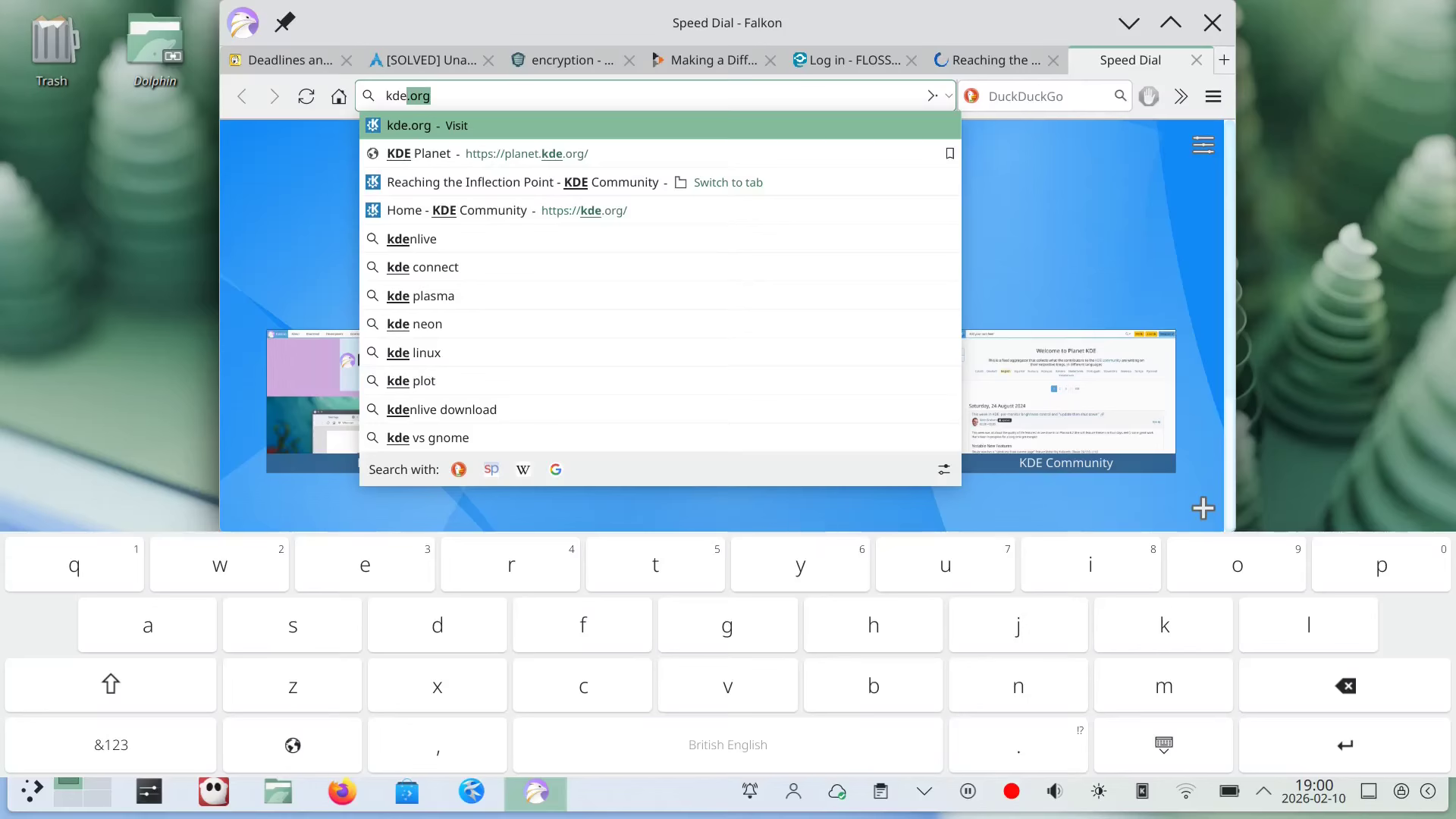Toggle bookmark on KDE Planet suggestion
The image size is (1456, 819).
tap(949, 154)
